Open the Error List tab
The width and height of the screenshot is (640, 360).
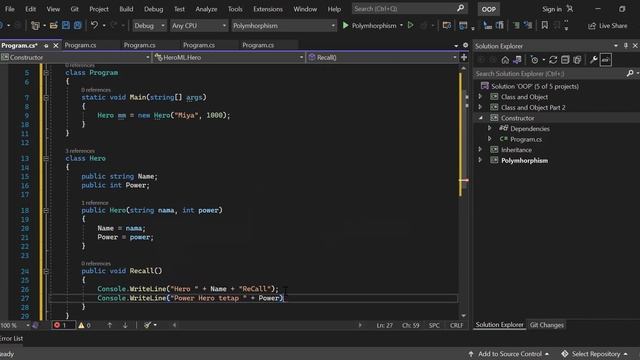pos(11,338)
